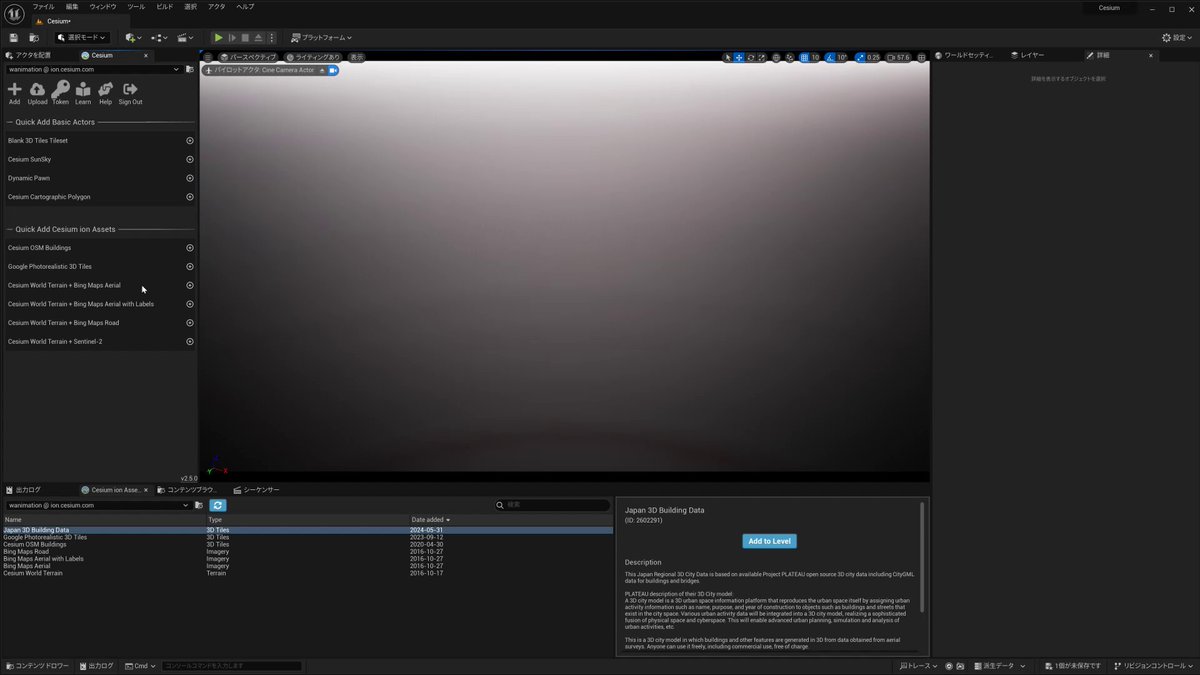The width and height of the screenshot is (1200, 675).
Task: Select the viewport Scale tool
Action: click(x=761, y=57)
